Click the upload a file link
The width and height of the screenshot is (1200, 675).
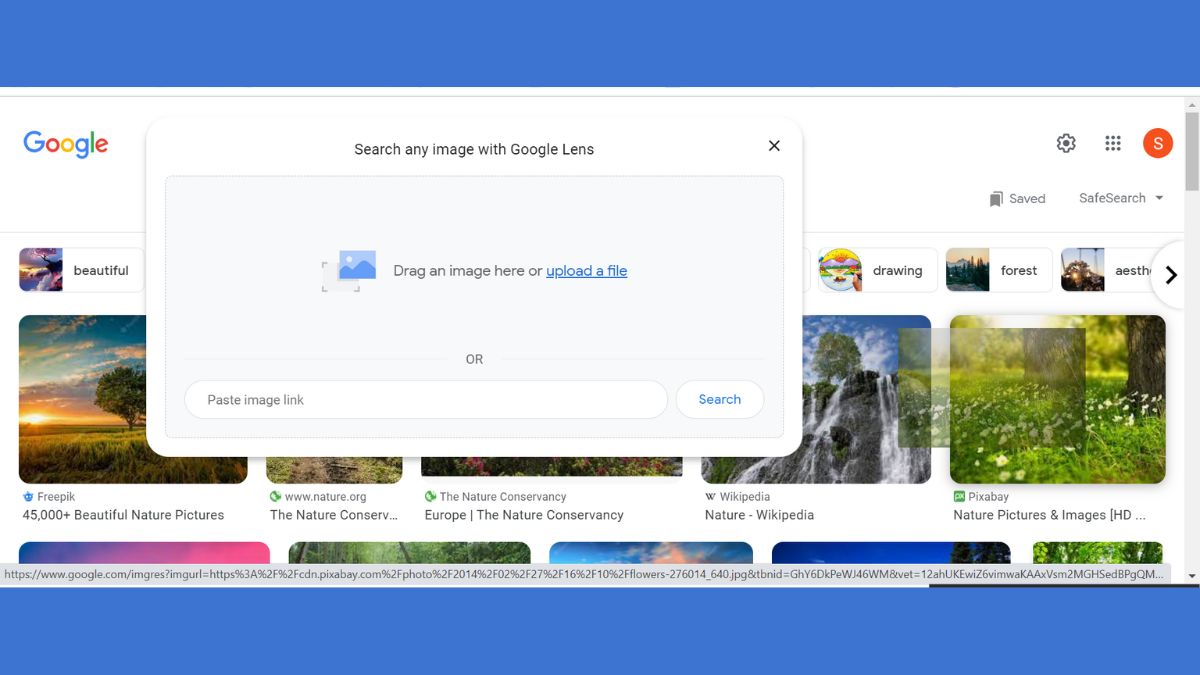pos(586,271)
